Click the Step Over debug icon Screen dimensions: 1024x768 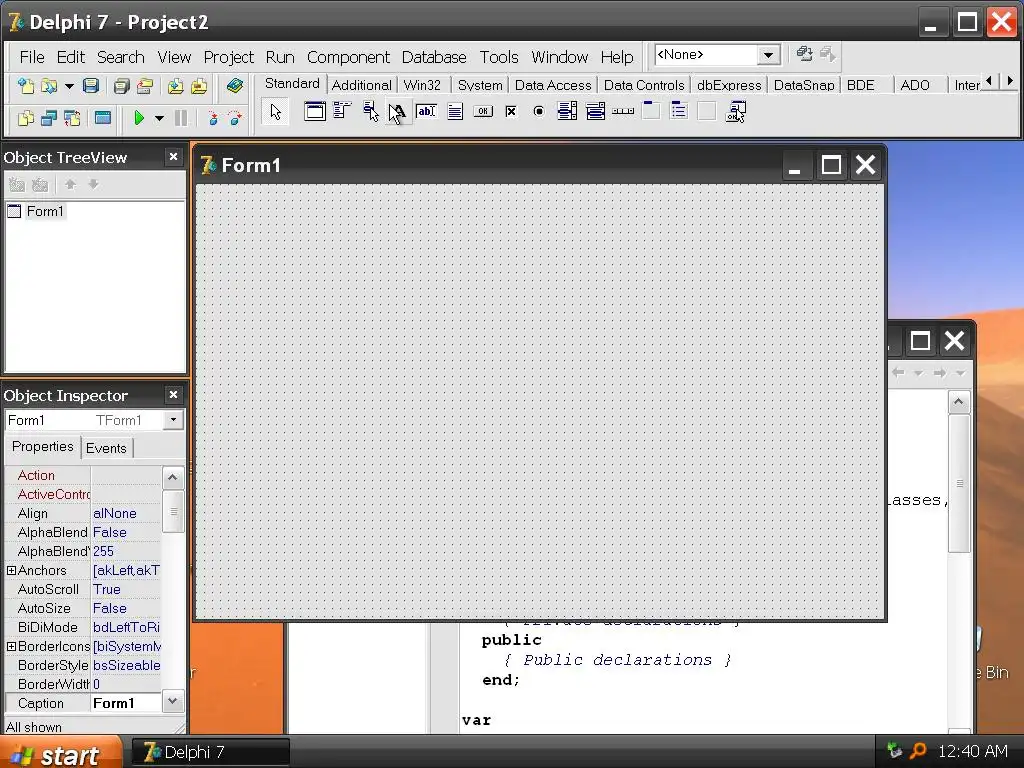pos(235,118)
